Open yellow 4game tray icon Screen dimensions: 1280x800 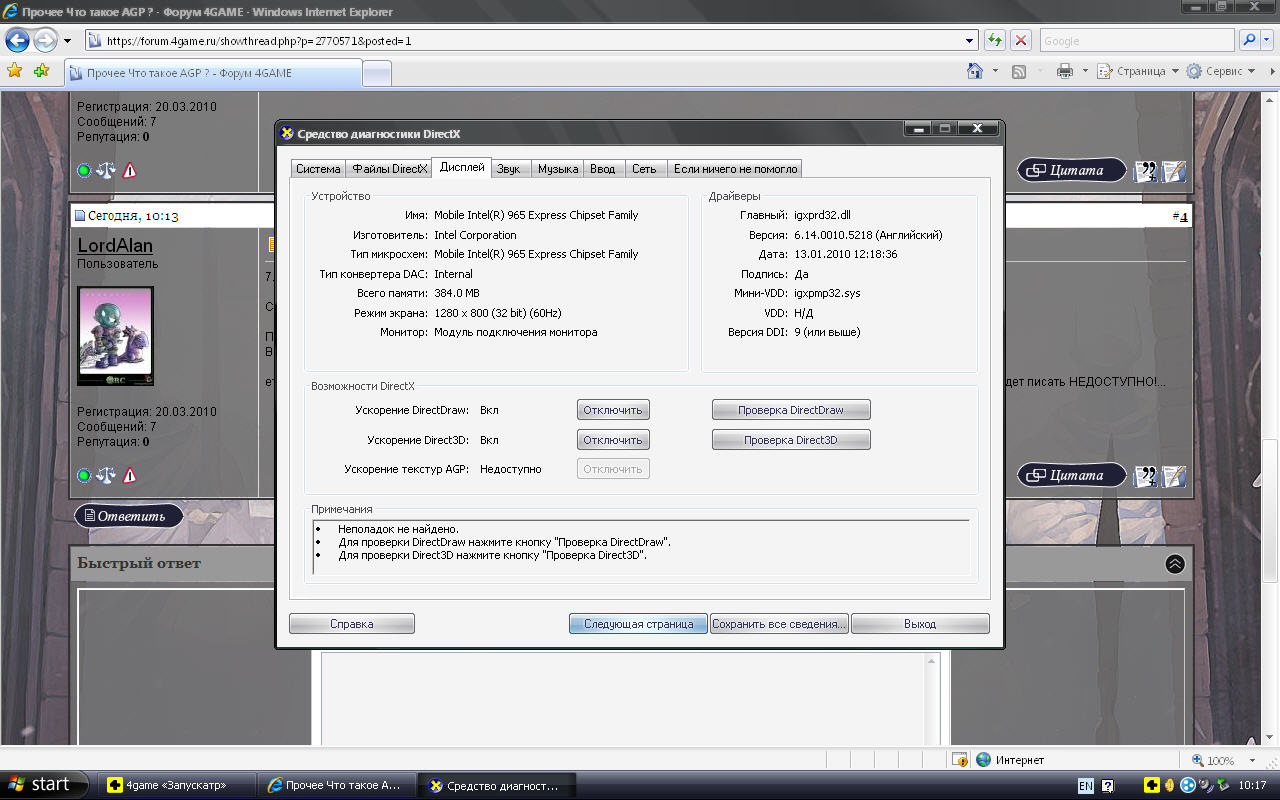(x=1152, y=785)
